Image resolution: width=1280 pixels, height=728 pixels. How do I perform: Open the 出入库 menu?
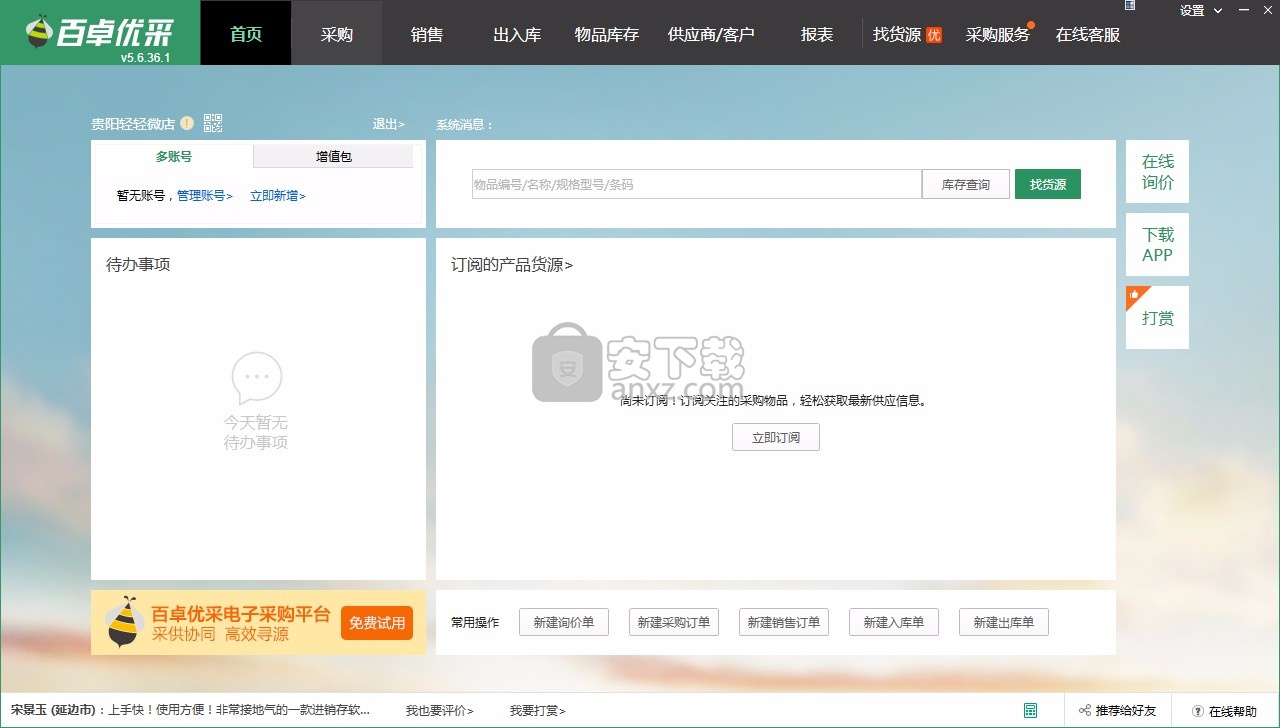pos(517,33)
